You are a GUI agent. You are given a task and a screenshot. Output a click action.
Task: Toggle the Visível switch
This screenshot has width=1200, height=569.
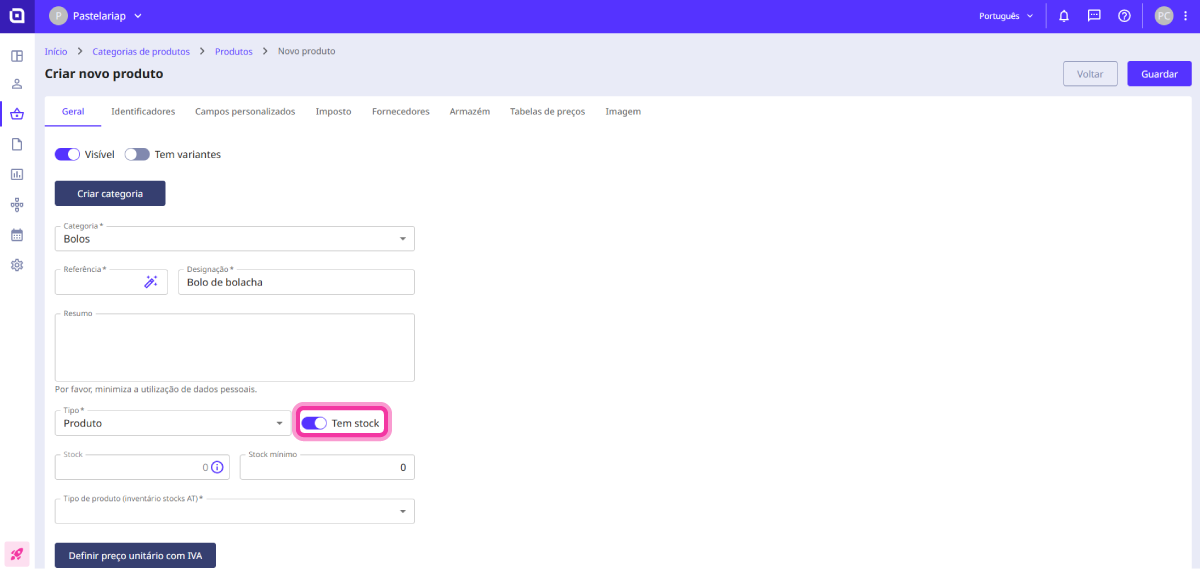pos(67,155)
